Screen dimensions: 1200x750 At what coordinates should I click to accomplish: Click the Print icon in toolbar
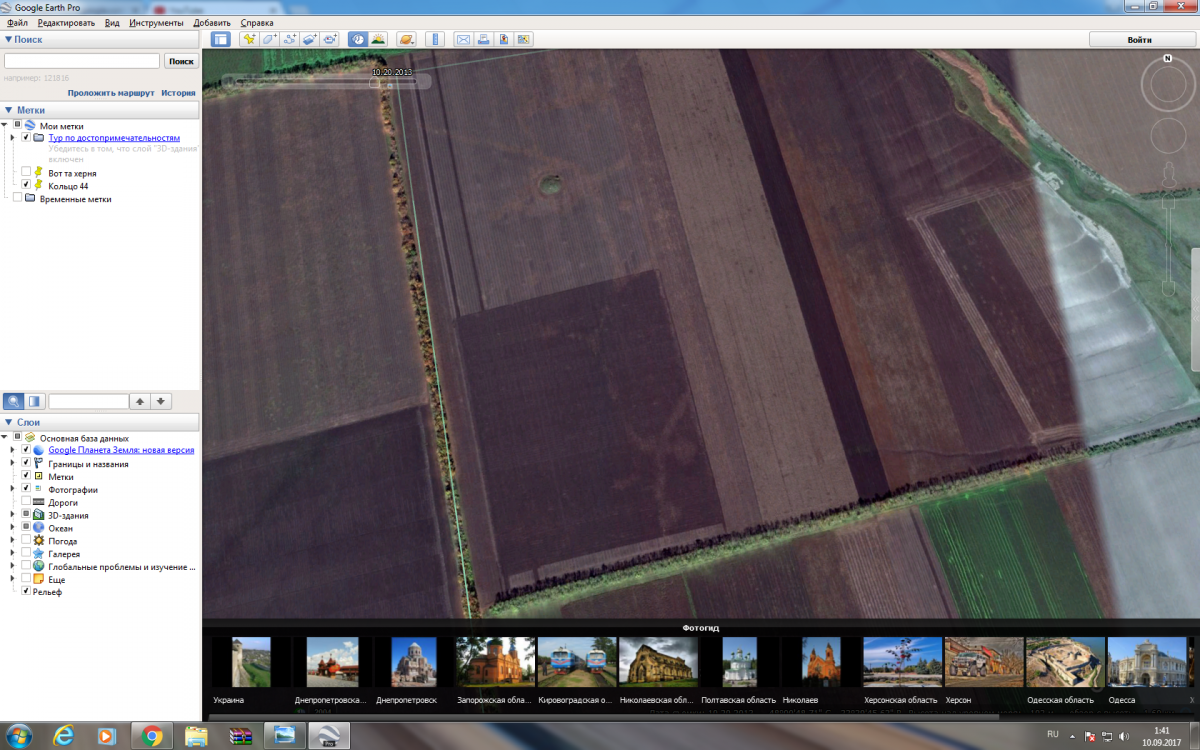click(483, 40)
